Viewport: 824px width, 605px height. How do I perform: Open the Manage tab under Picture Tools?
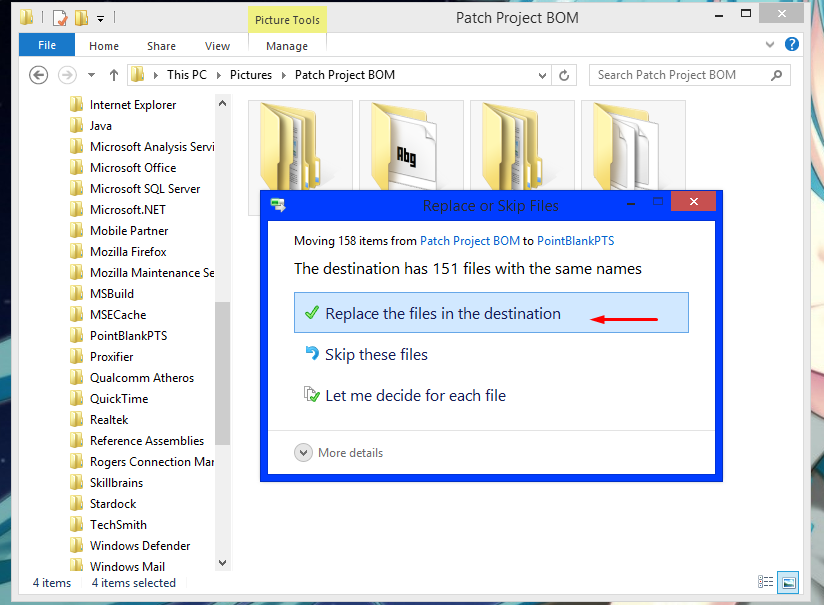287,45
